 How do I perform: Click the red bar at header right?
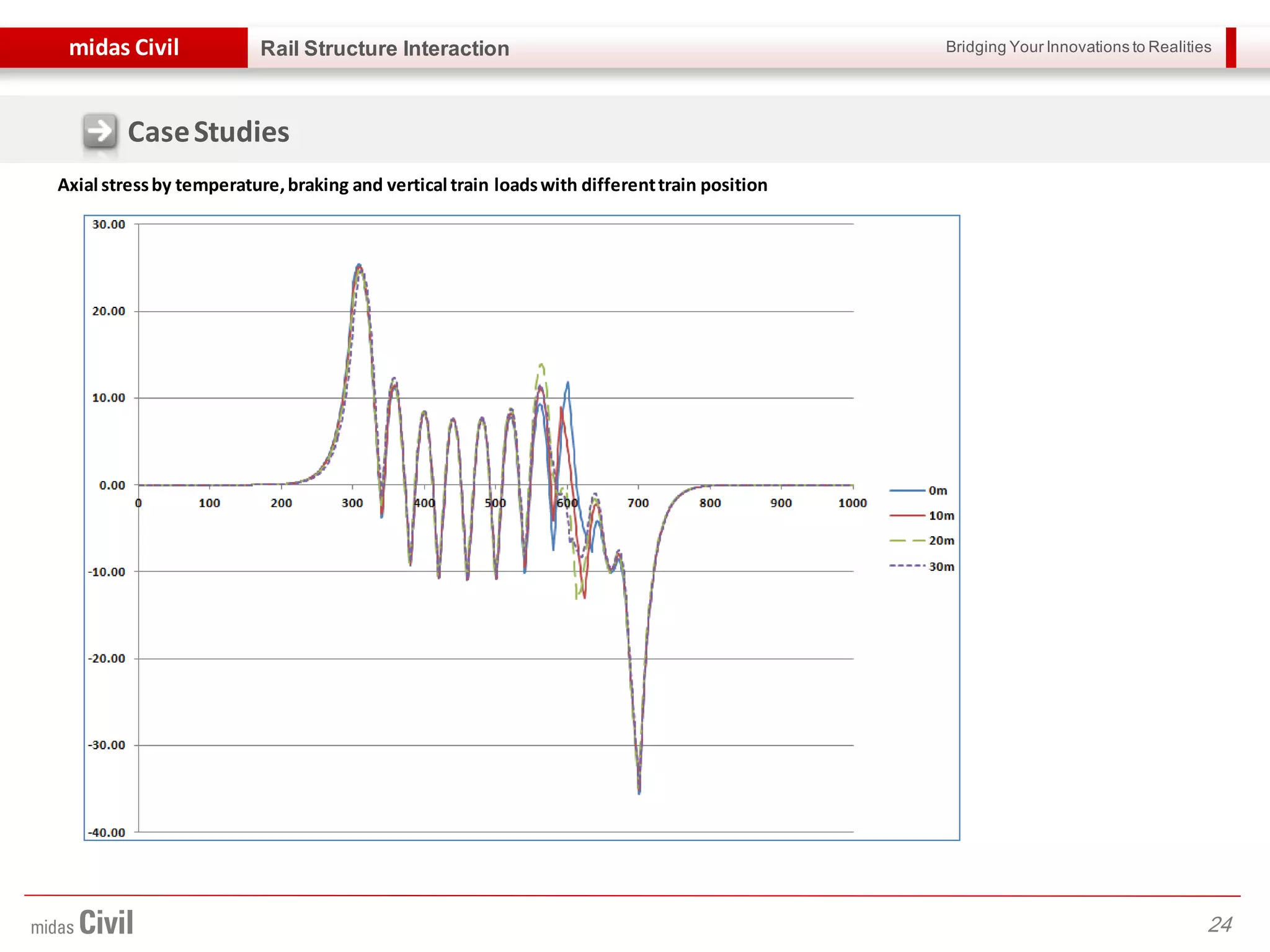pos(1231,48)
